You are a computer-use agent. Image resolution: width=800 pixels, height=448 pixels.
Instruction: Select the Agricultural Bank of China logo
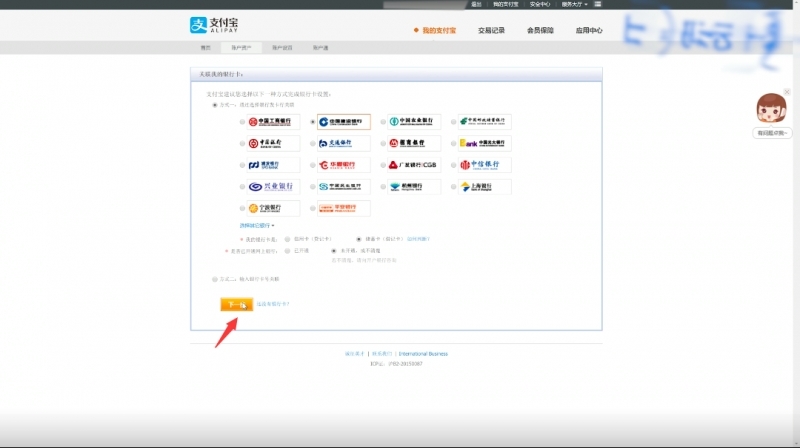[x=414, y=122]
